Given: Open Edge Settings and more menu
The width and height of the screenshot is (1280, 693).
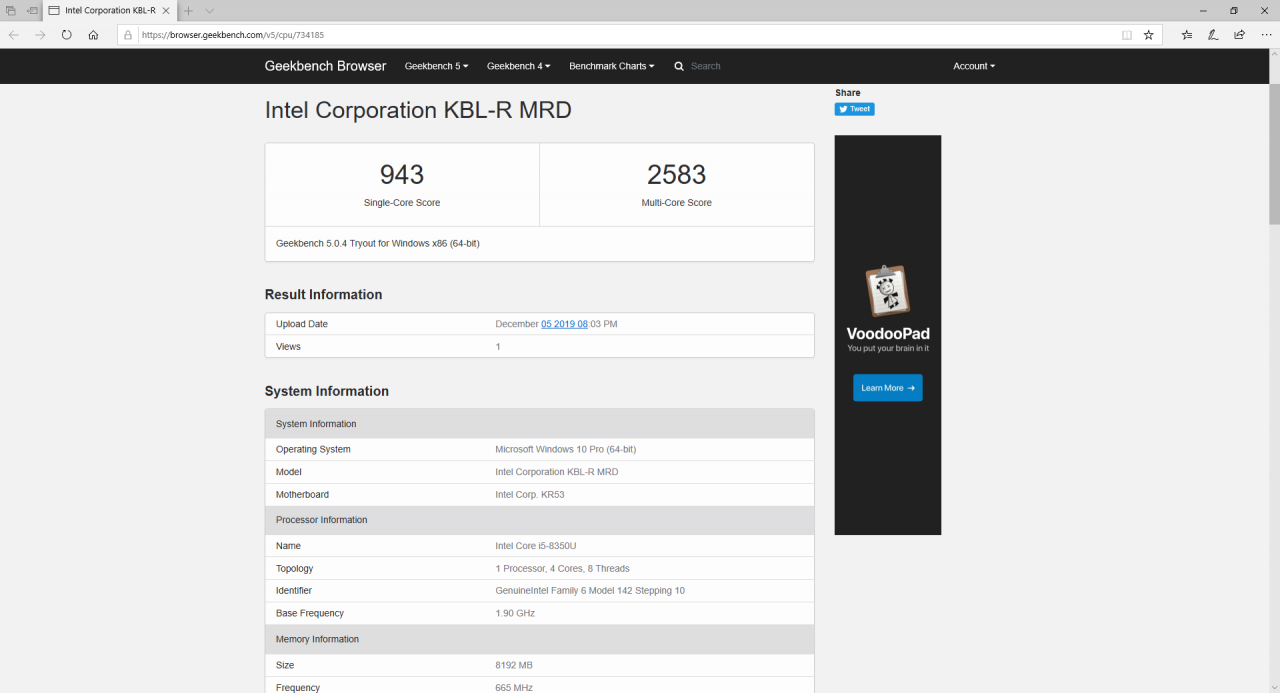Looking at the screenshot, I should point(1266,34).
